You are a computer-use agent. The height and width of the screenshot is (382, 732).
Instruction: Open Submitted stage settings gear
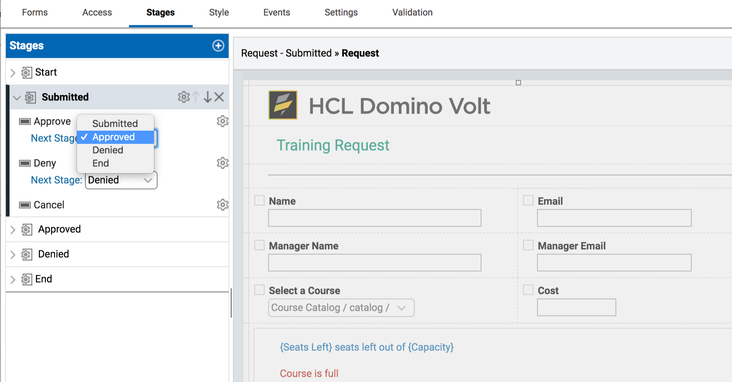click(183, 97)
